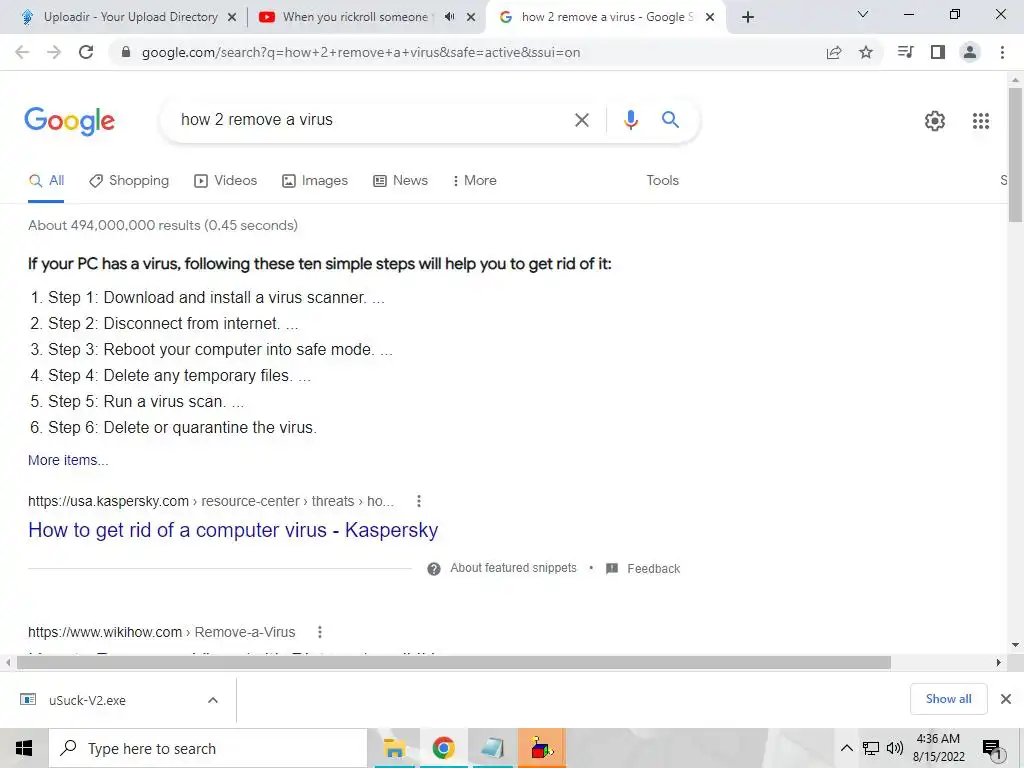Switch to the Videos results tab

pyautogui.click(x=226, y=180)
